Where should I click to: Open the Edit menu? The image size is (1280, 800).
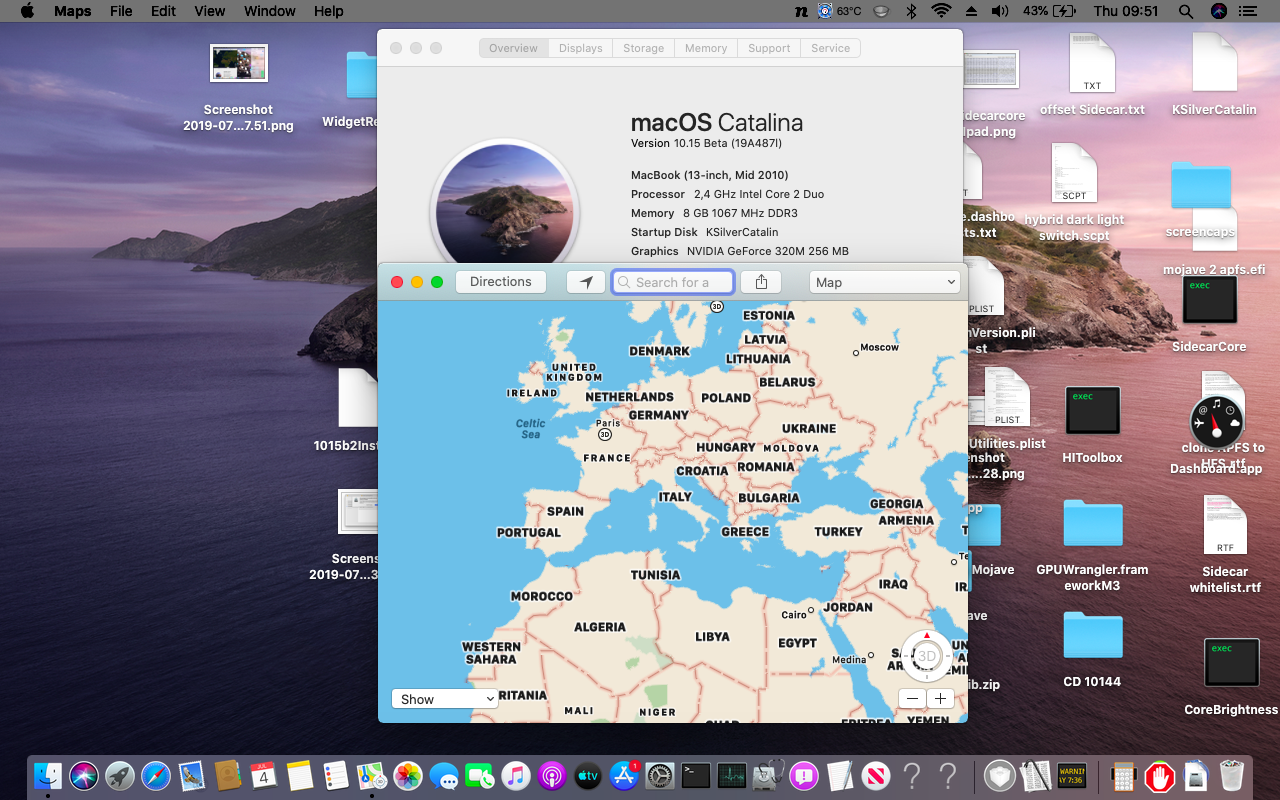[x=163, y=11]
